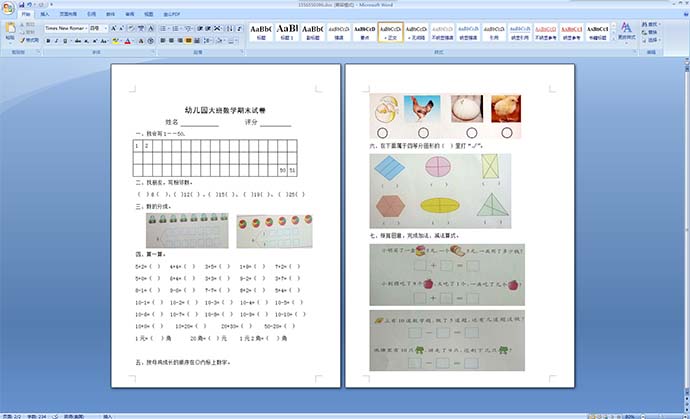This screenshot has height=419, width=690.
Task: Clear formatting with eraser icon
Action: [x=131, y=28]
